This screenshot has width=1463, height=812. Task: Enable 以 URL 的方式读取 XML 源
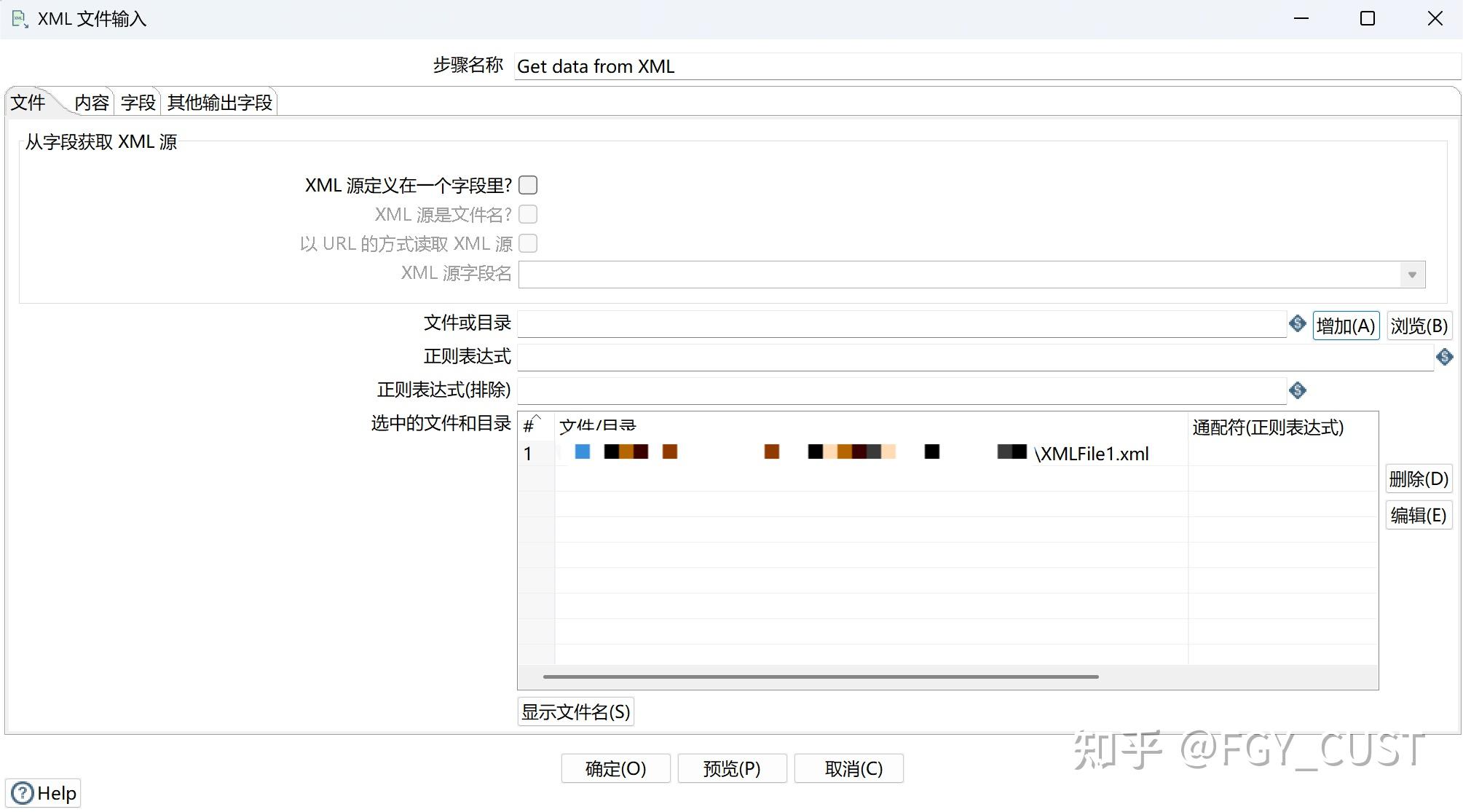pos(528,243)
